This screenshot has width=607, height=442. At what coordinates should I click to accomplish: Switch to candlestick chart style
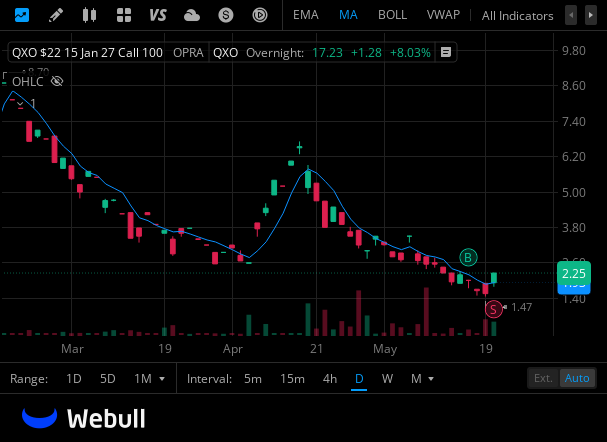[89, 15]
